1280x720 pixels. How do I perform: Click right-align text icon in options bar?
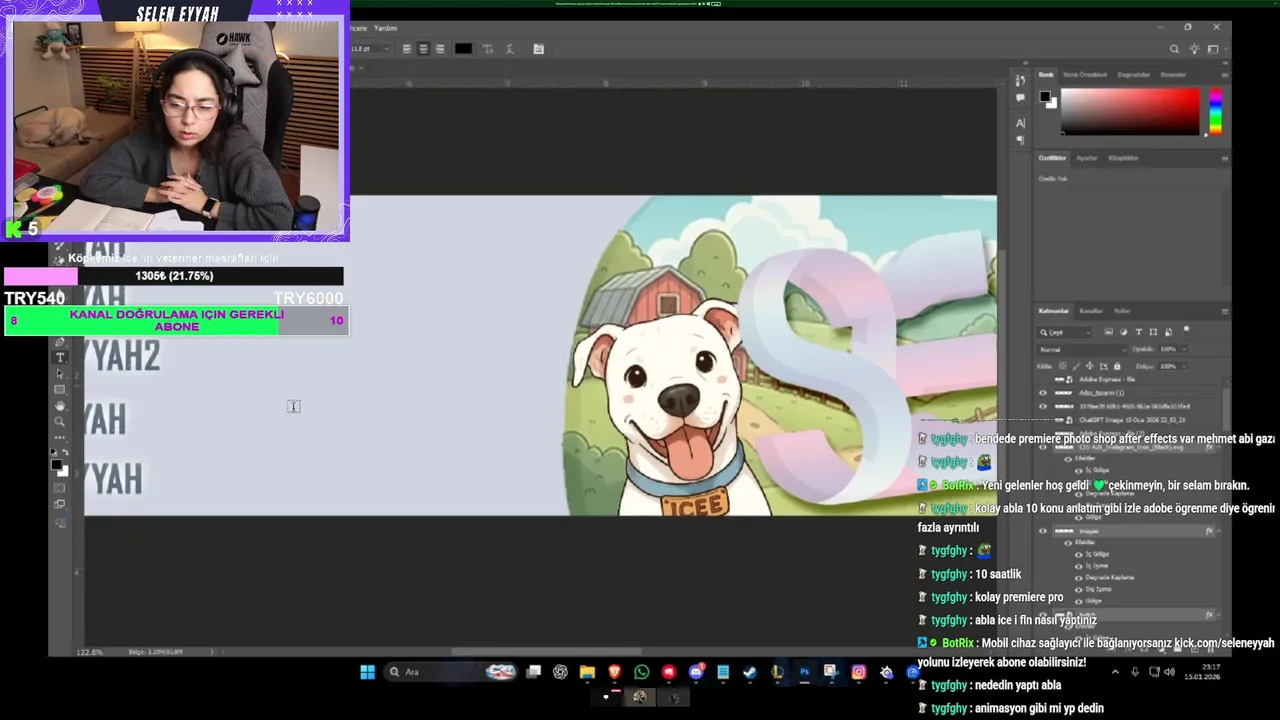tap(439, 49)
